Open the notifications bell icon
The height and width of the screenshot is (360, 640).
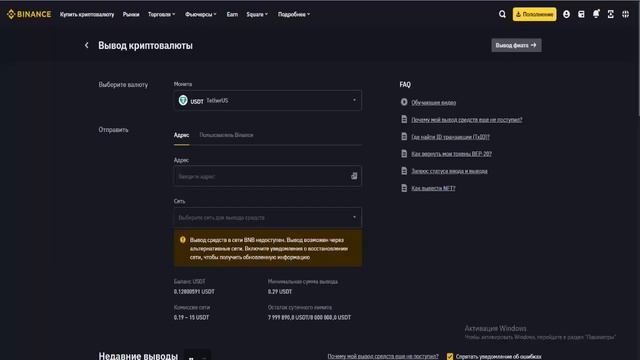[x=596, y=14]
